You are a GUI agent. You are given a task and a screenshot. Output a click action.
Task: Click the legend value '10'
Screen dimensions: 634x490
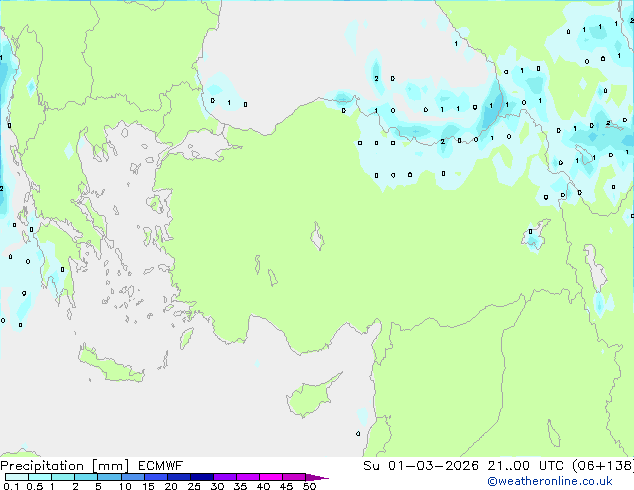click(125, 486)
